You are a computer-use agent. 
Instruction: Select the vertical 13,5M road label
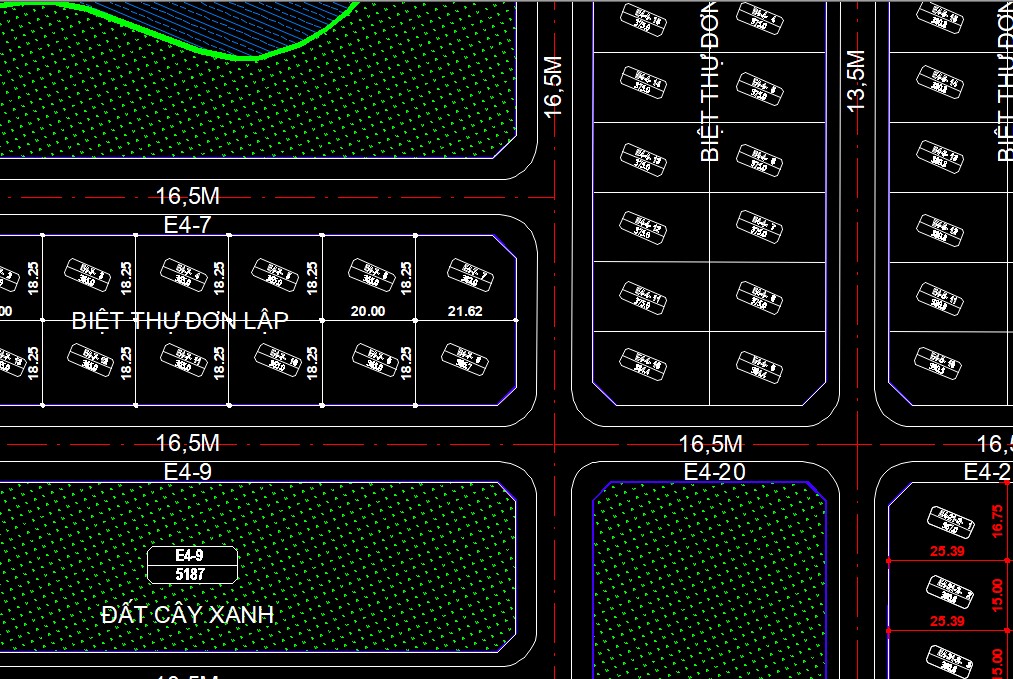[855, 80]
